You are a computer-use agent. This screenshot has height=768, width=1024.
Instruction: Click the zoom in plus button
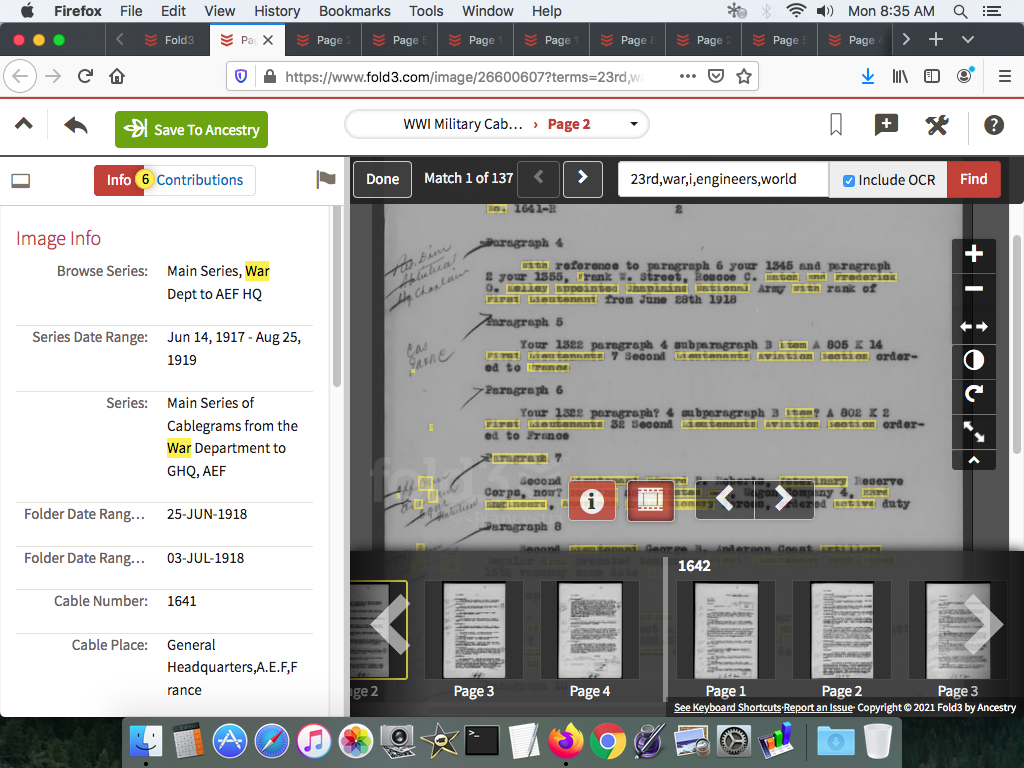pos(974,255)
